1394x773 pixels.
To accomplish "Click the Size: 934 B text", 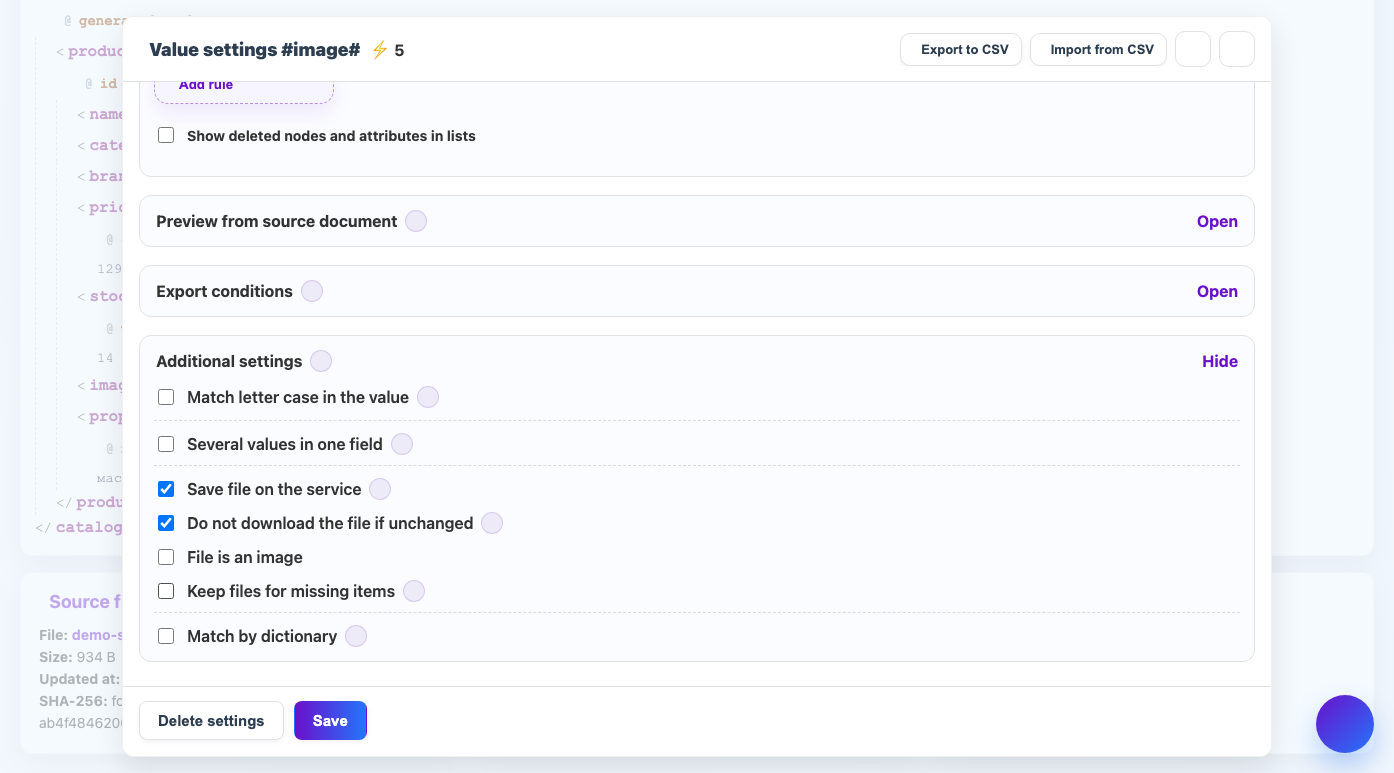I will pos(78,657).
